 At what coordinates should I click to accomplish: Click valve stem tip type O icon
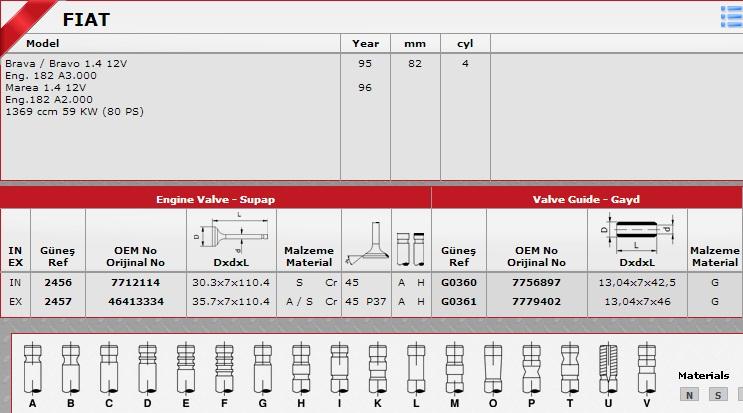point(493,368)
